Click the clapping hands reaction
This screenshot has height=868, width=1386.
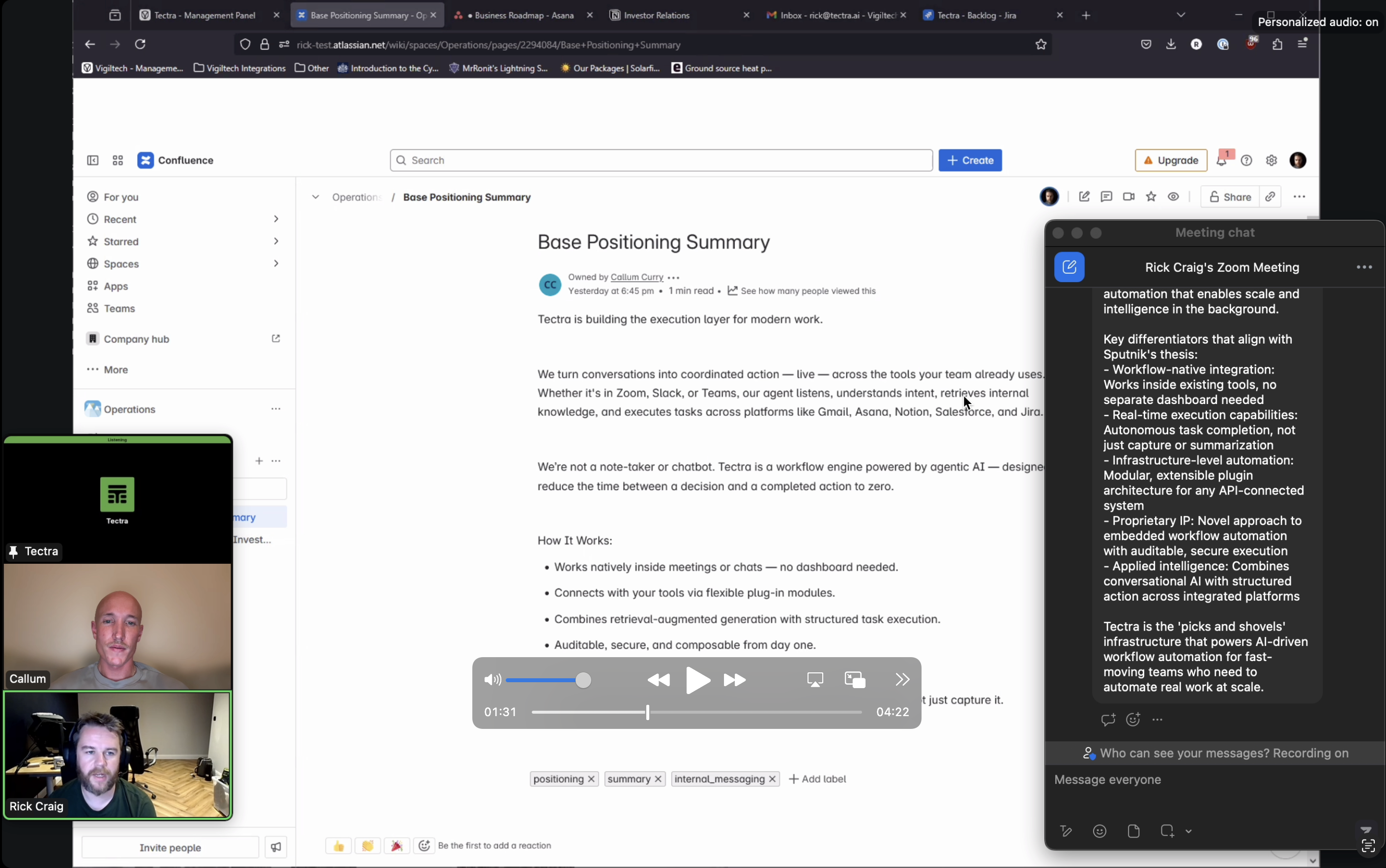[x=367, y=845]
